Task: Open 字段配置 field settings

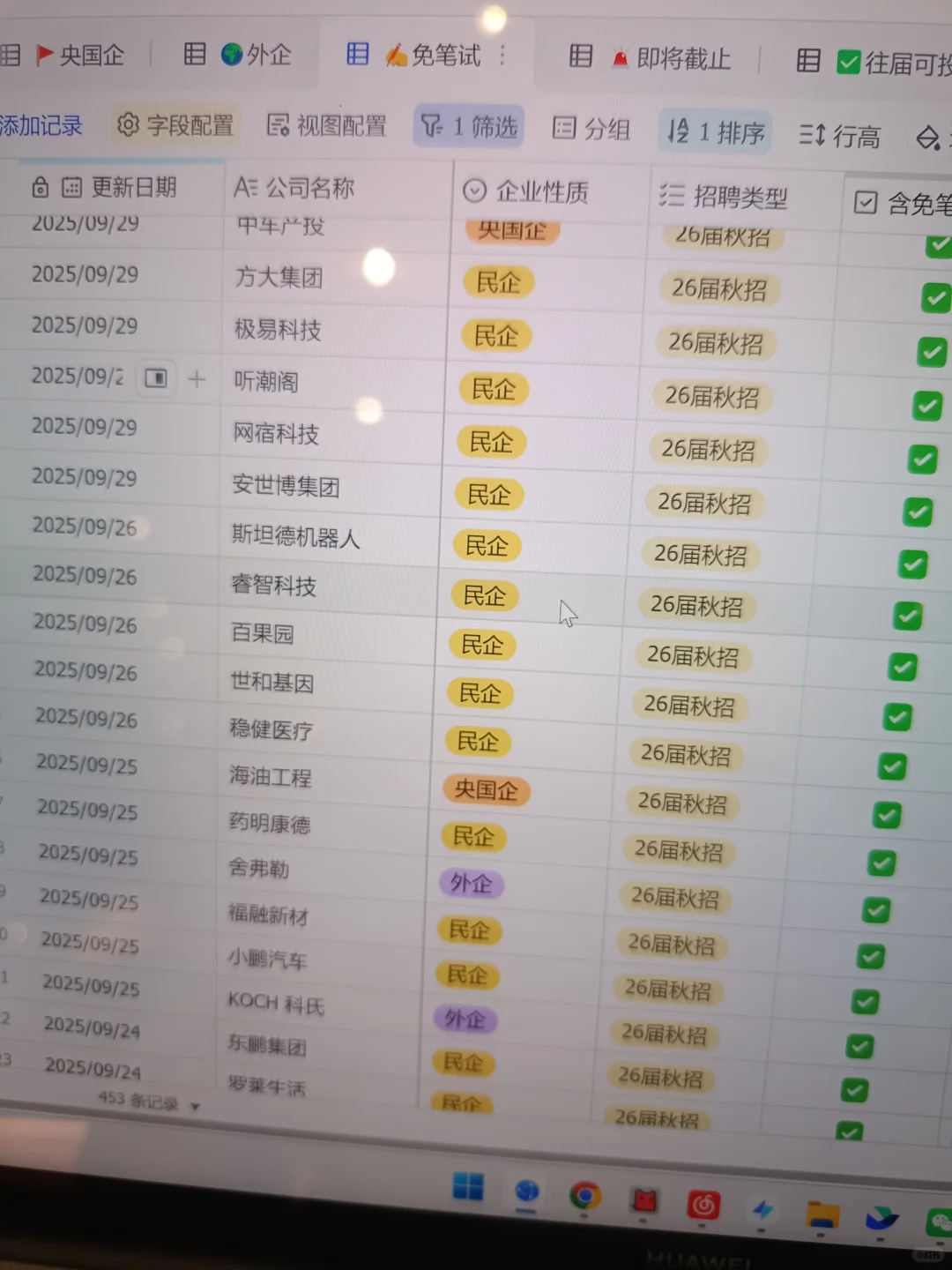Action: click(x=175, y=125)
